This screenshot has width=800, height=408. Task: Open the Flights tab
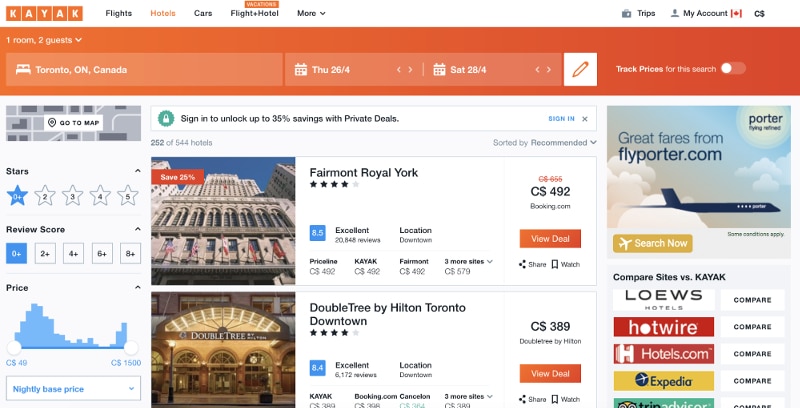coord(118,13)
